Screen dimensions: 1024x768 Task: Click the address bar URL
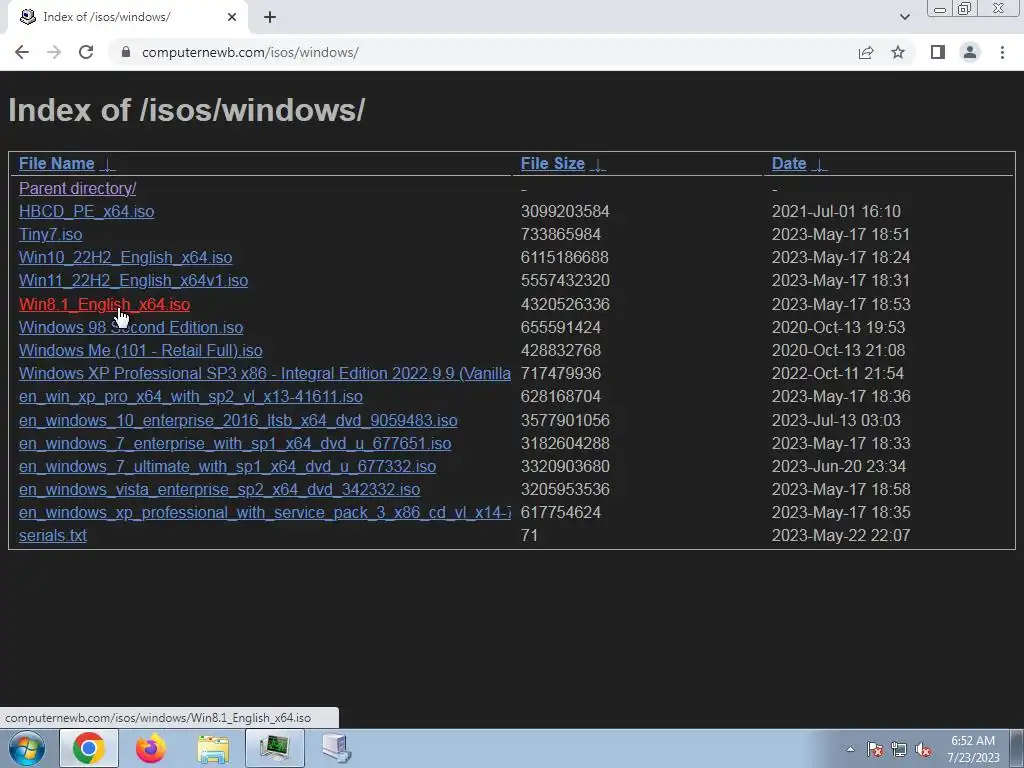coord(250,52)
